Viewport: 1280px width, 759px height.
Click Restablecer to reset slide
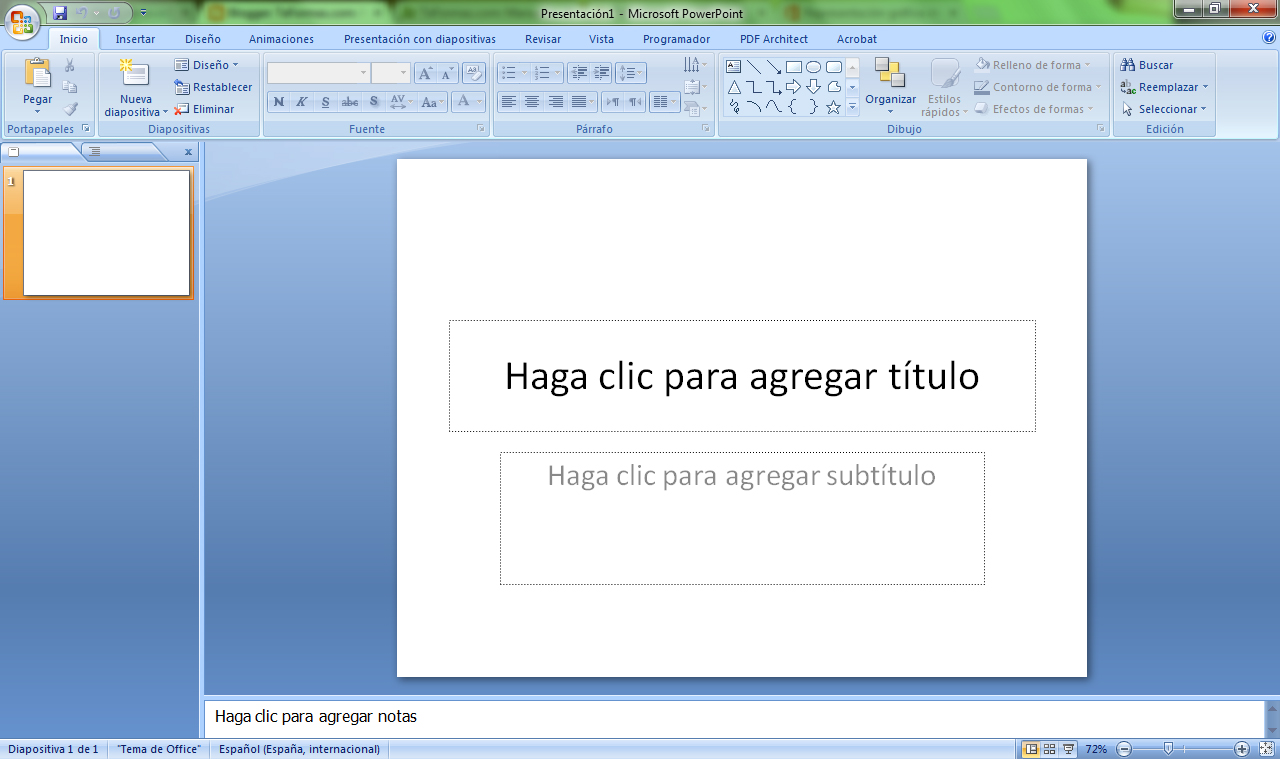[x=213, y=87]
